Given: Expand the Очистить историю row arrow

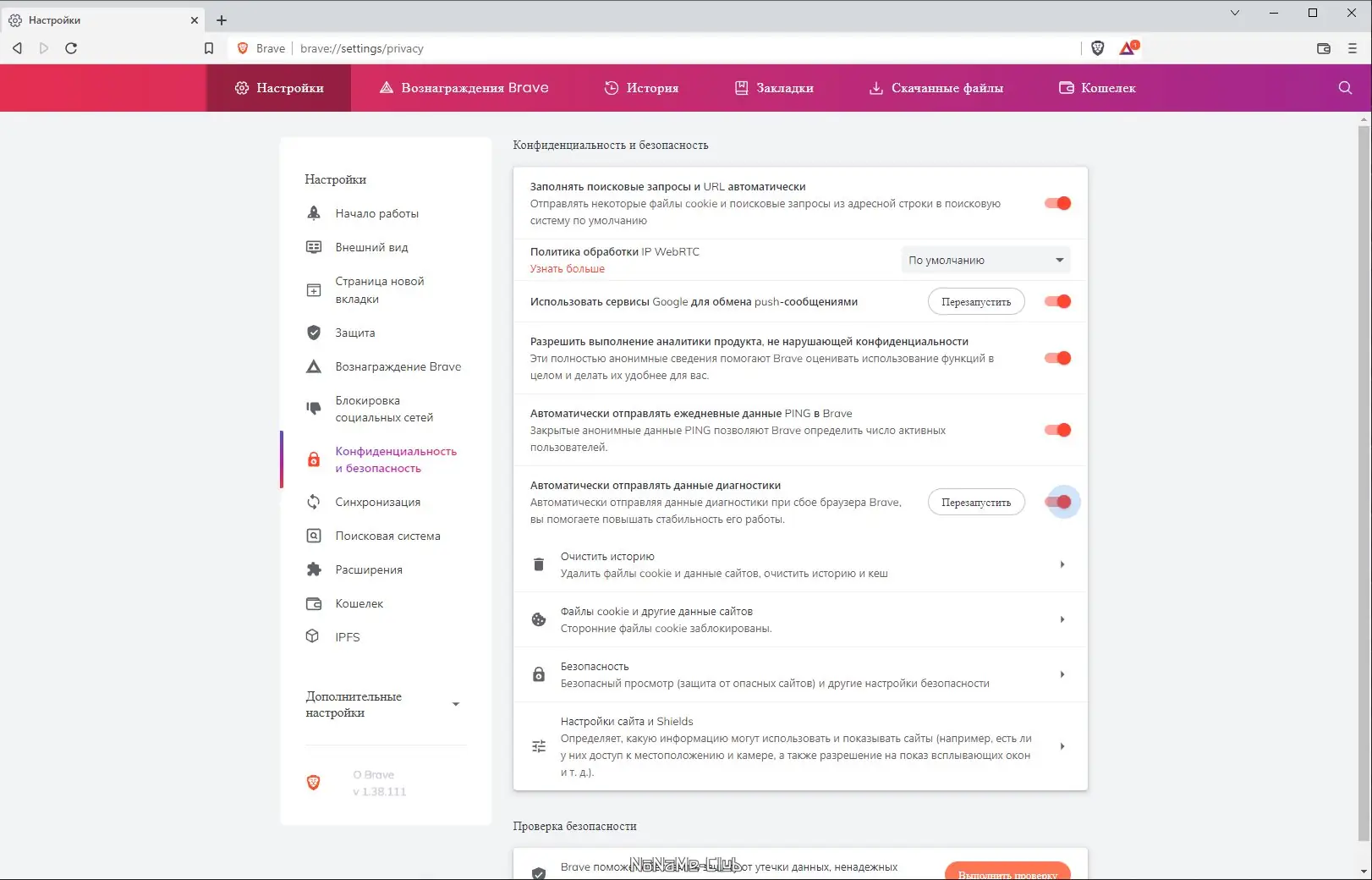Looking at the screenshot, I should pyautogui.click(x=1062, y=564).
